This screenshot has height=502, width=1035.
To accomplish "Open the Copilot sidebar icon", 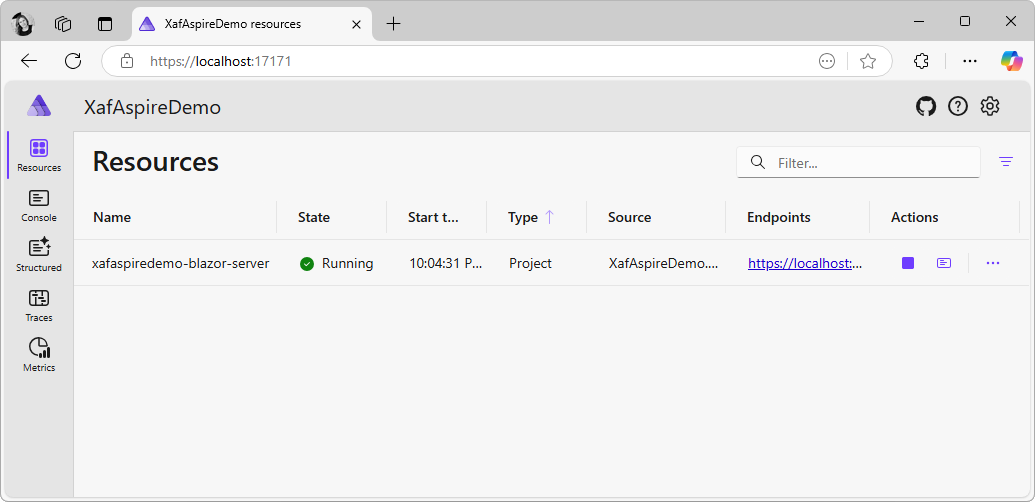I will click(x=1011, y=61).
